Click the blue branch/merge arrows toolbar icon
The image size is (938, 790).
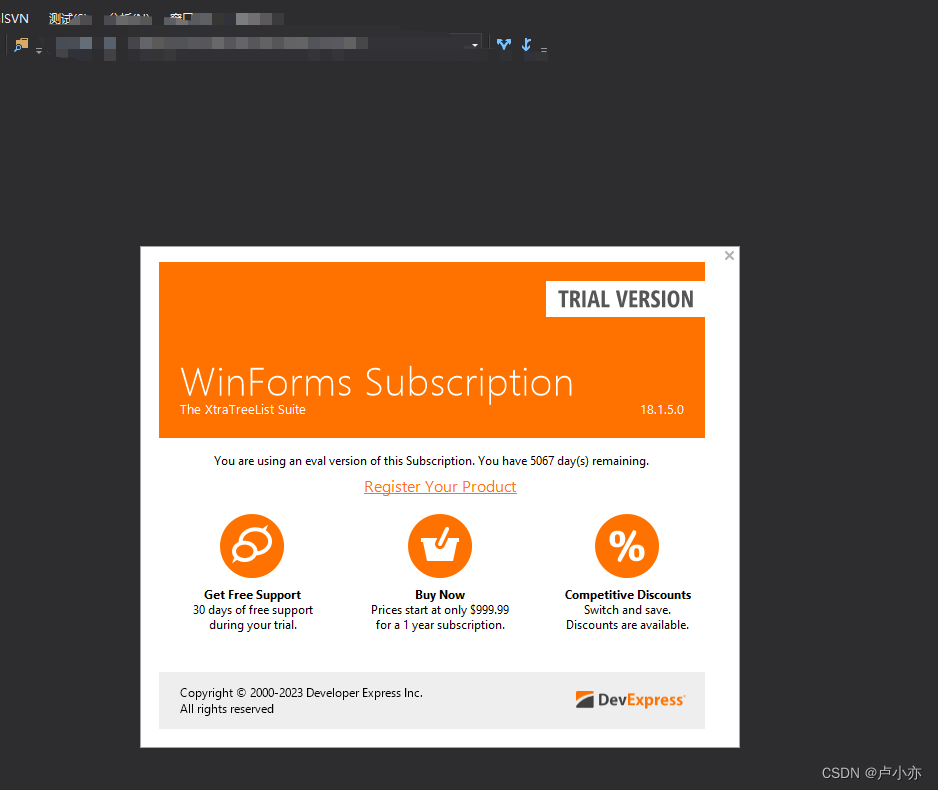pyautogui.click(x=503, y=44)
